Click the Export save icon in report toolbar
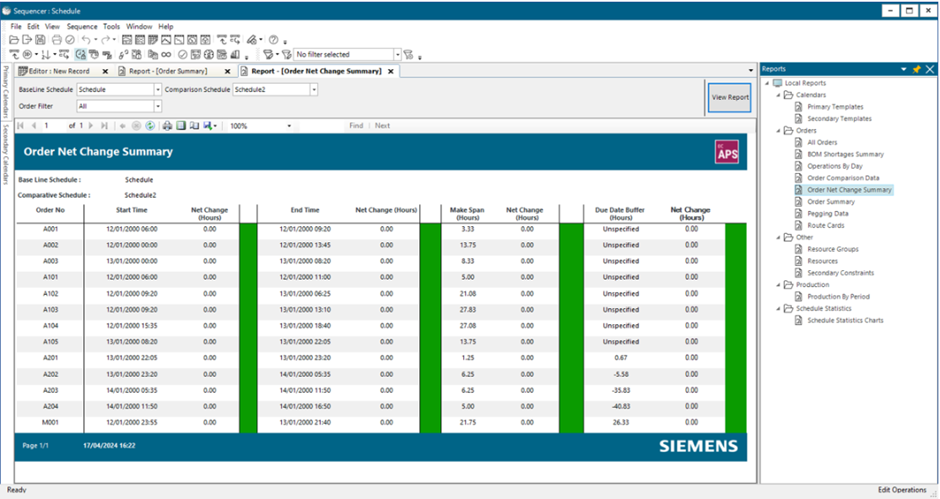The image size is (940, 499). pyautogui.click(x=207, y=126)
